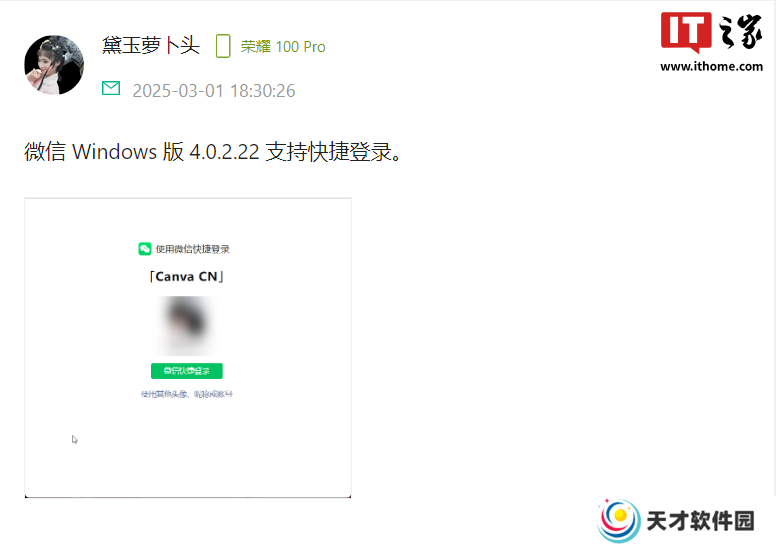The image size is (776, 546).
Task: Click the 「Canva CN」 title text
Action: [187, 276]
